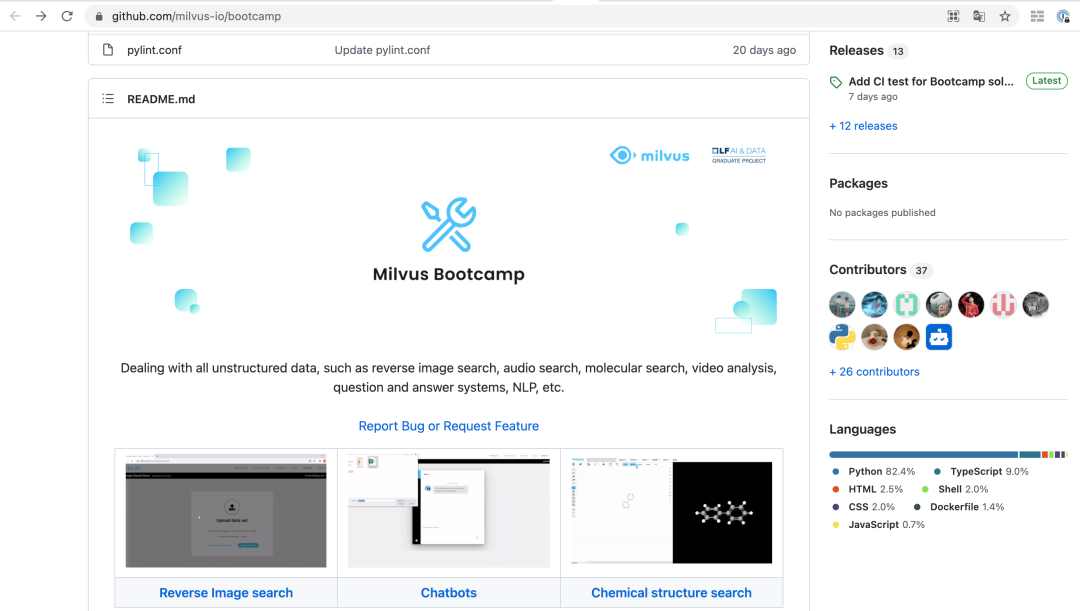This screenshot has width=1080, height=611.
Task: Click the translate page icon
Action: 979,16
